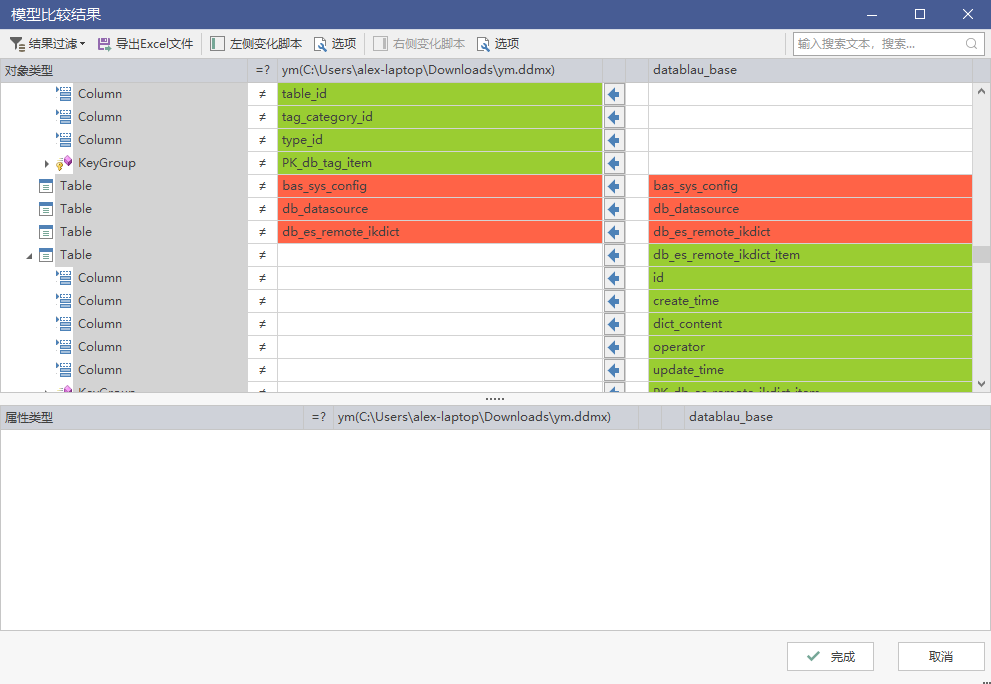Select the green operator cell
Screen dimensions: 991x684
click(x=810, y=347)
